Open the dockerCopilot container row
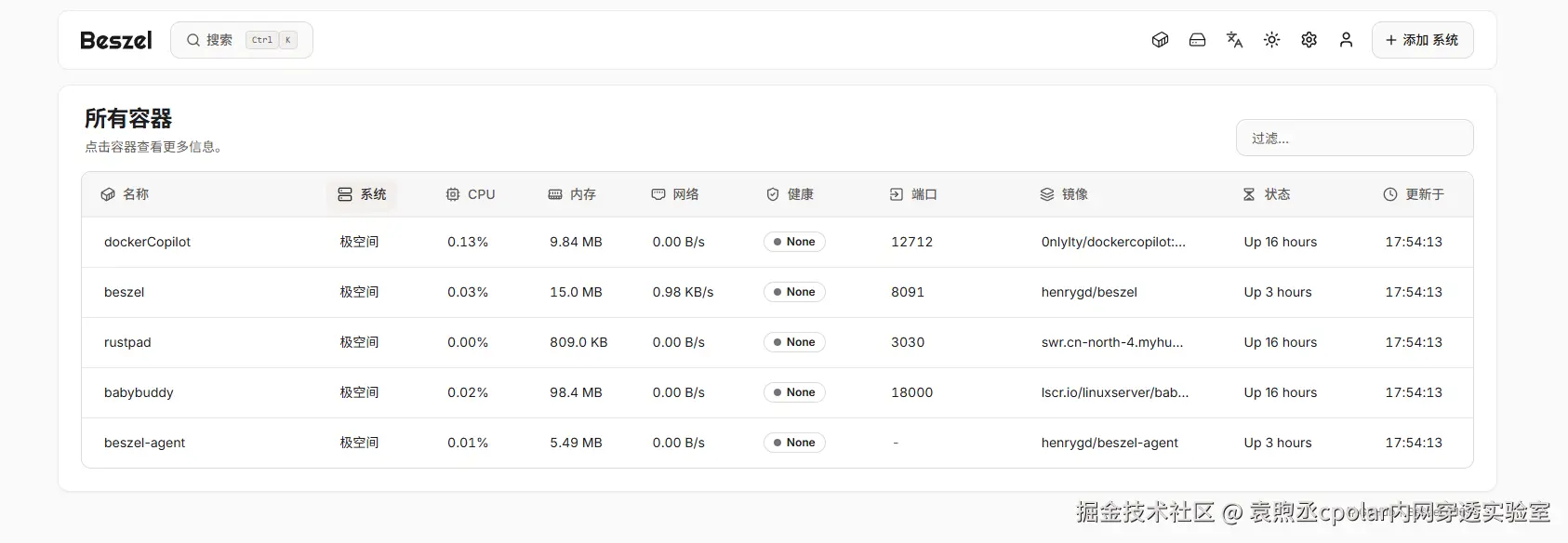Viewport: 1568px width, 543px height. [x=777, y=242]
